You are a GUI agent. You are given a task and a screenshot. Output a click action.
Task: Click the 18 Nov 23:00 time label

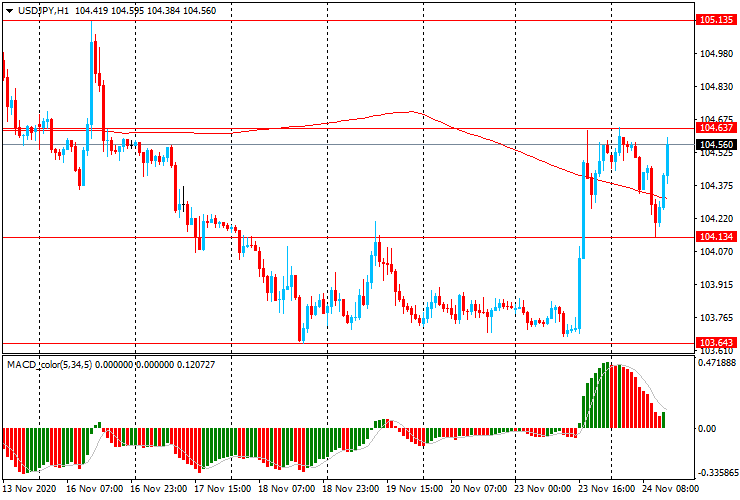(350, 488)
